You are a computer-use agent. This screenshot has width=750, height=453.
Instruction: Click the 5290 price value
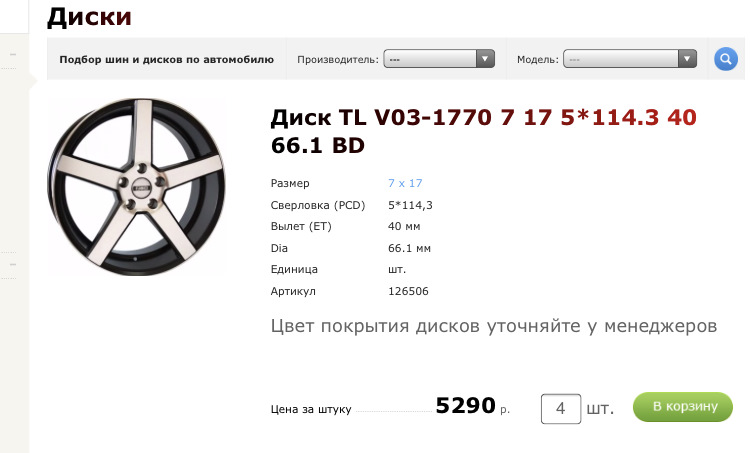click(465, 406)
